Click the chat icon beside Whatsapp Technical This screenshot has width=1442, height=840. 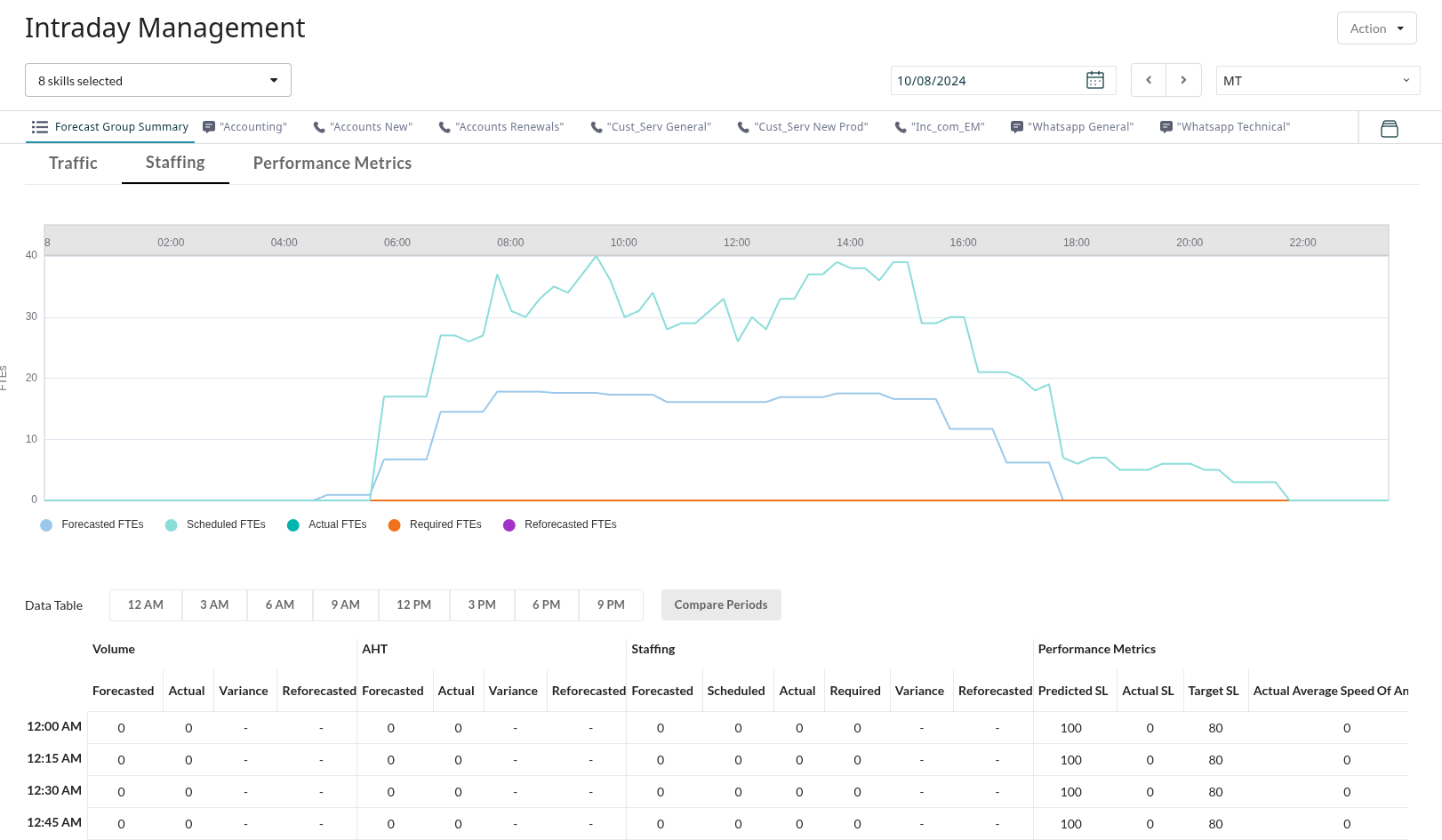(x=1166, y=126)
